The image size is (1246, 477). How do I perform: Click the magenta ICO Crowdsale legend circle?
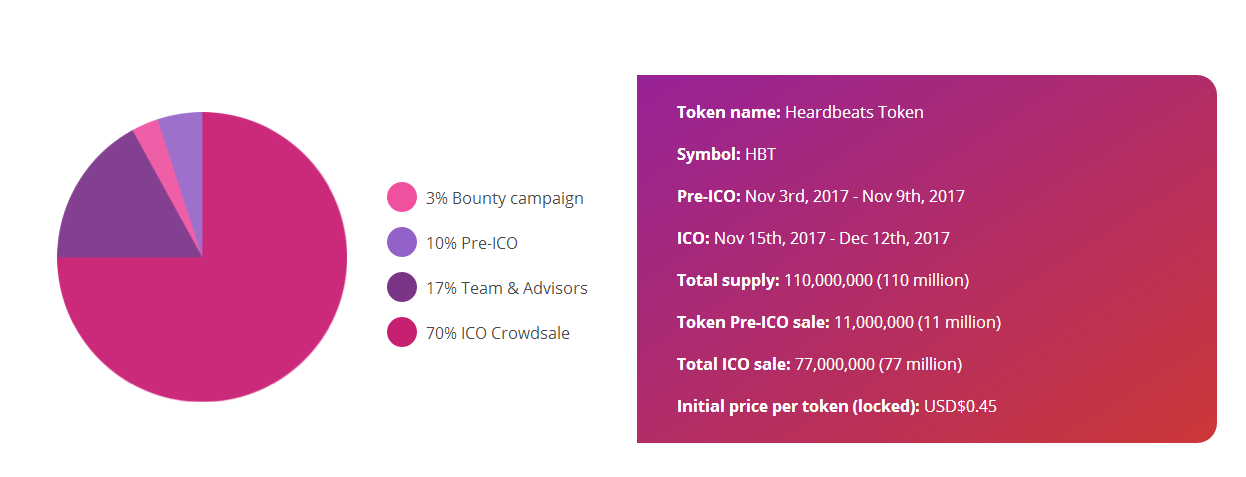(x=401, y=332)
